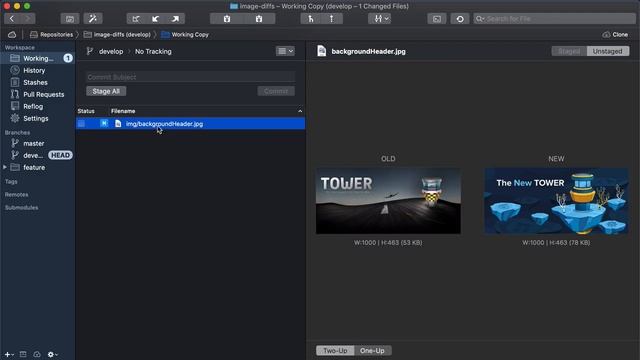The width and height of the screenshot is (640, 360).
Task: Toggle the sort direction arrow in file list header
Action: (300, 111)
